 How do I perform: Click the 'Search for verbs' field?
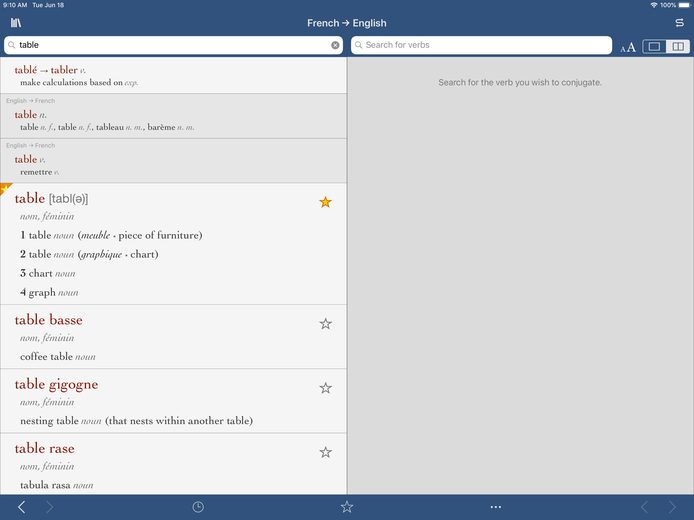(x=481, y=45)
